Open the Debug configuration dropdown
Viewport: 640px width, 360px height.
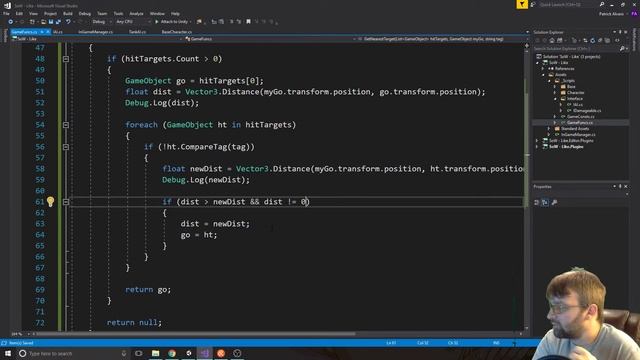(101, 22)
